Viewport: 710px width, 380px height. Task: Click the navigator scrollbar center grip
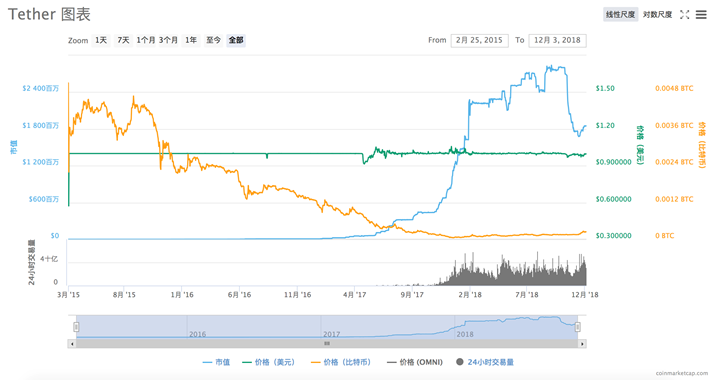(327, 344)
